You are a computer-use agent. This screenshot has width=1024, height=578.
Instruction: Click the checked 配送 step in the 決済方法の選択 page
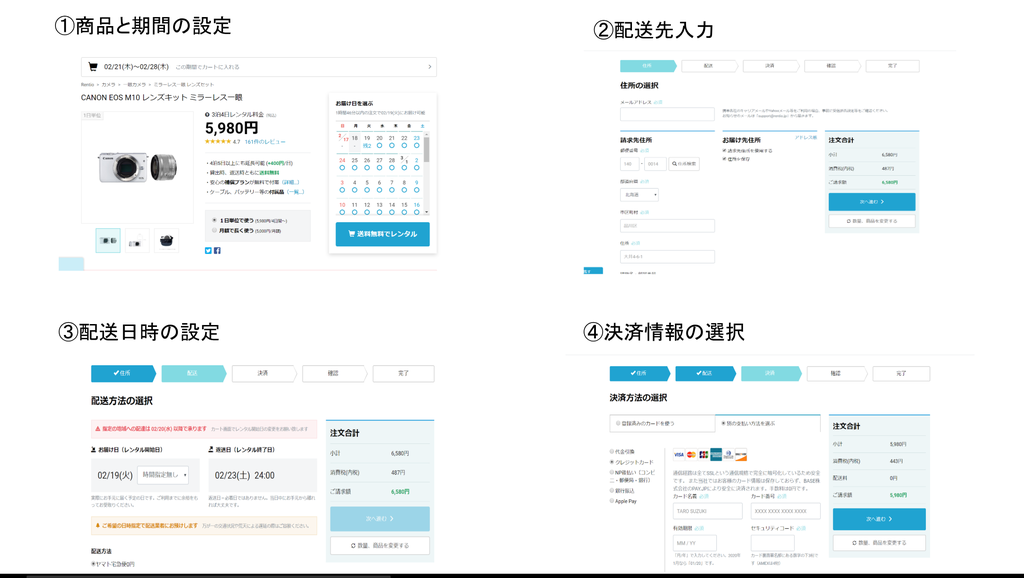tap(705, 374)
